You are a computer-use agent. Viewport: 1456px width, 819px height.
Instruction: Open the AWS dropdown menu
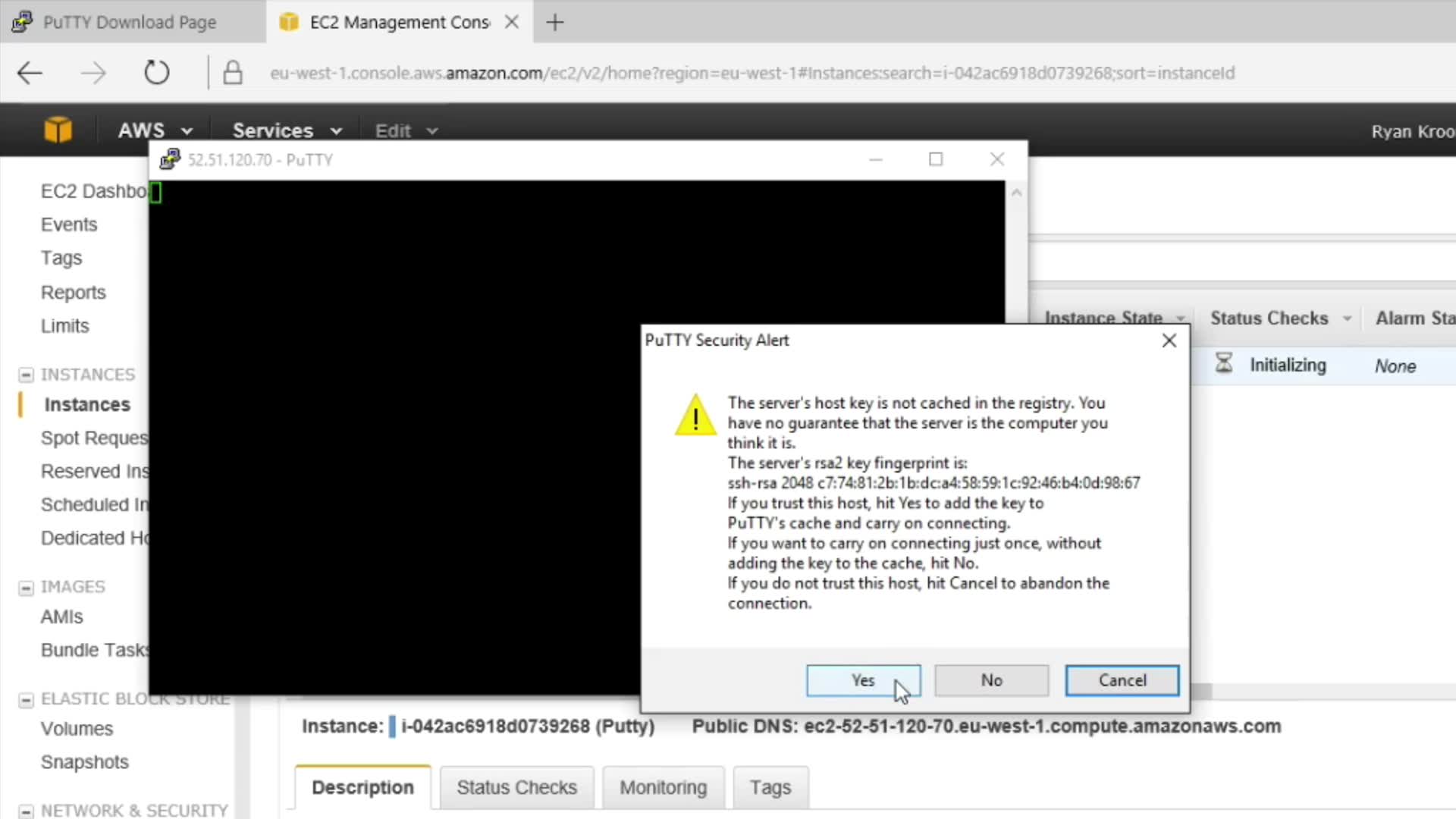tap(155, 130)
